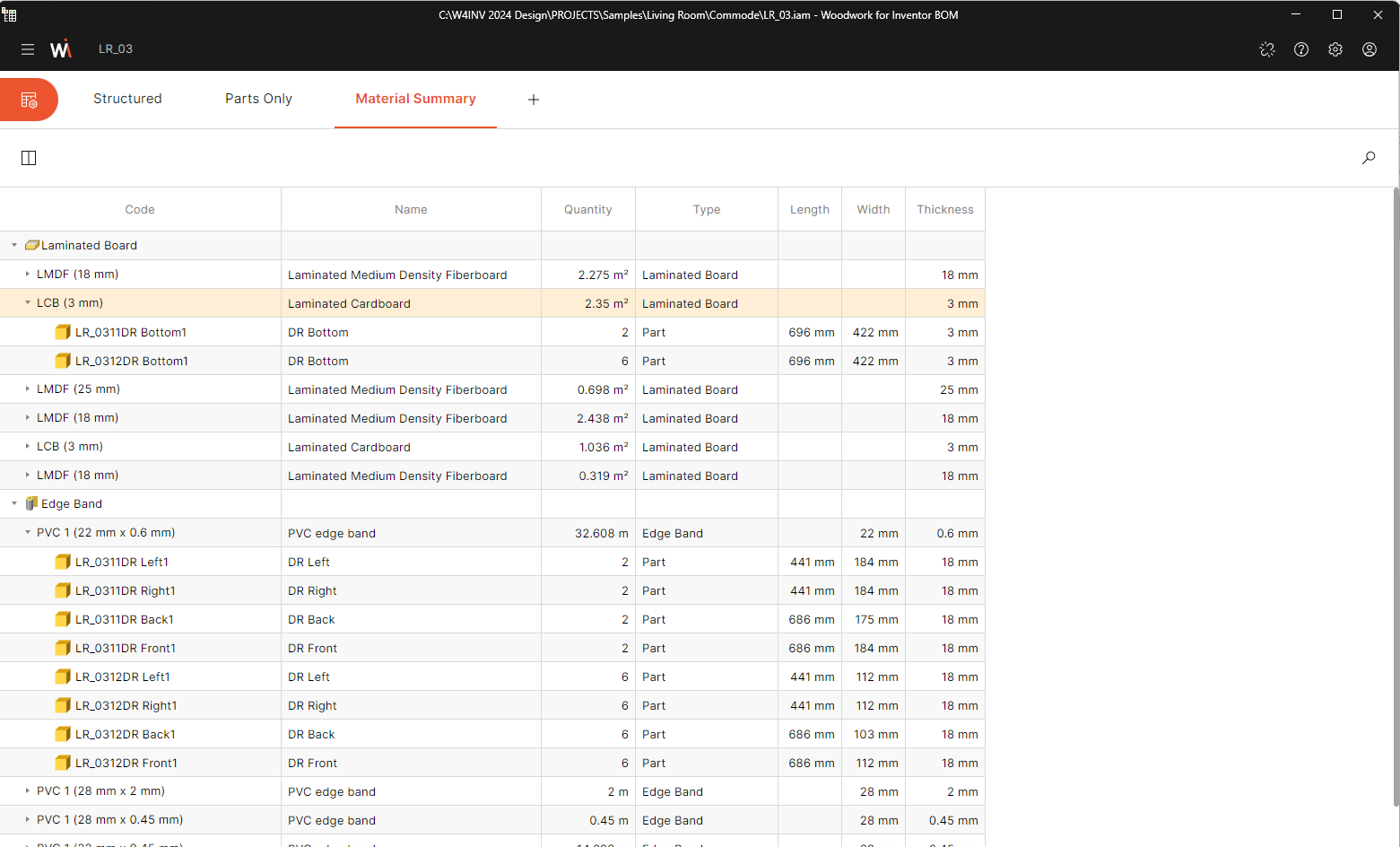Click the Length column header

point(810,209)
